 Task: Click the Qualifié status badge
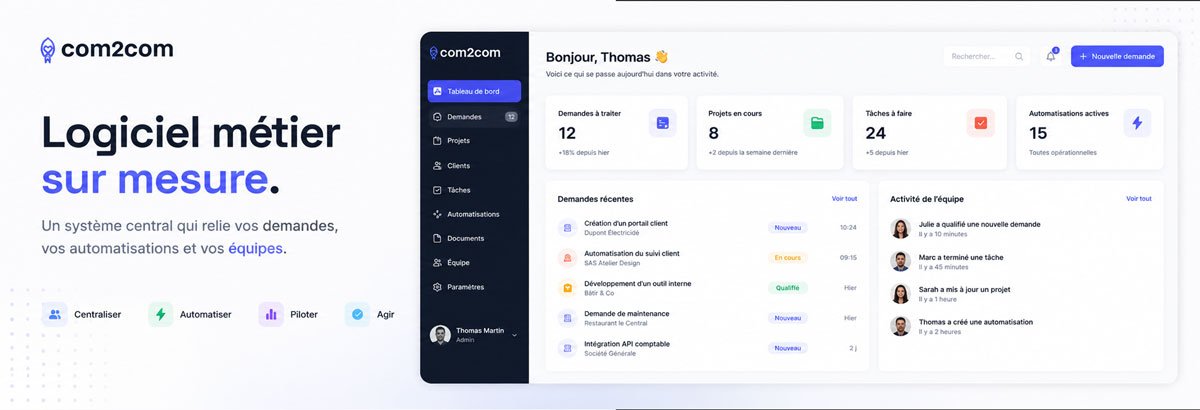[788, 288]
